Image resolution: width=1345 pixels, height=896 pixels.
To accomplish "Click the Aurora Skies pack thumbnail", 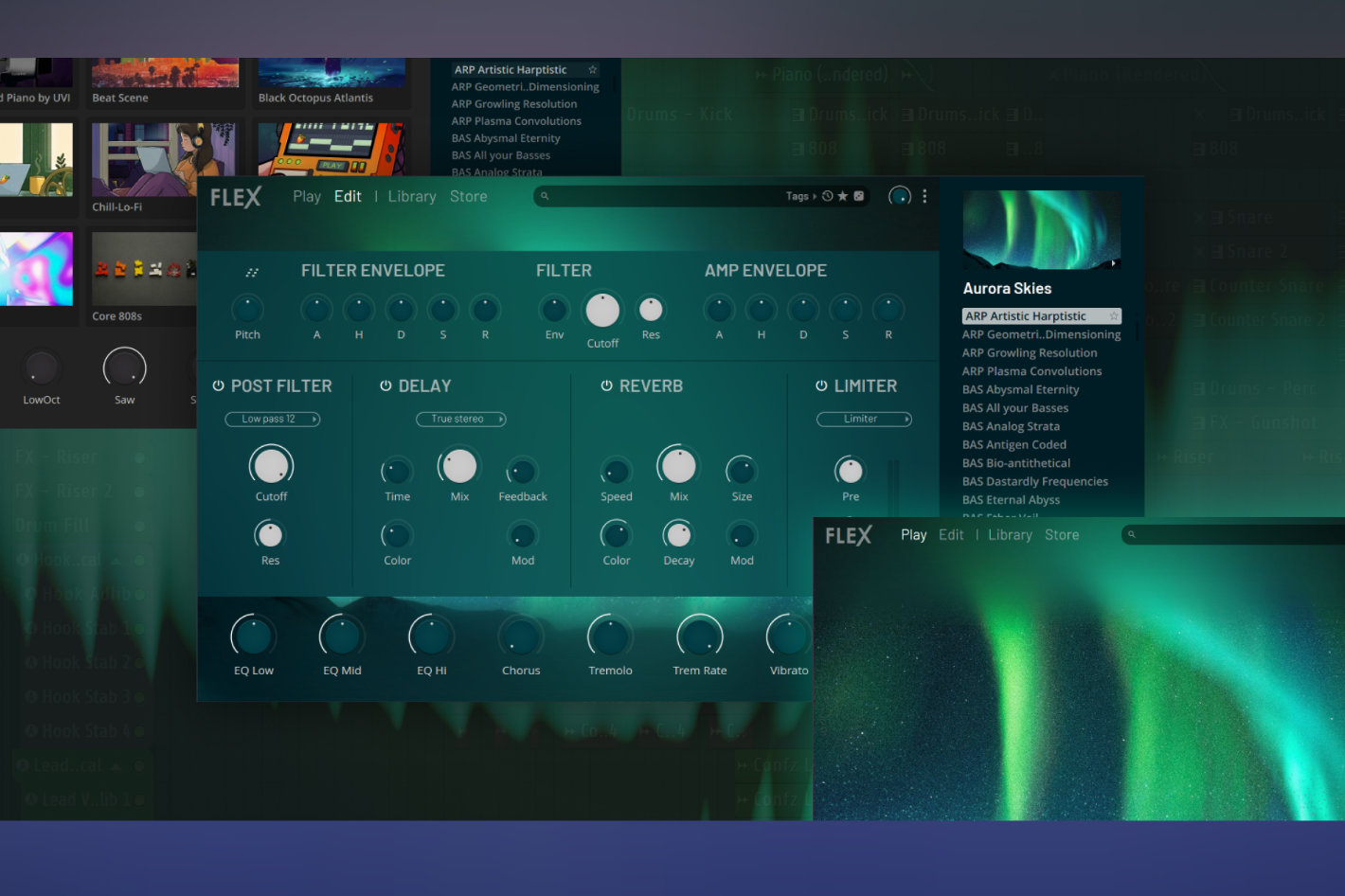I will 1042,230.
